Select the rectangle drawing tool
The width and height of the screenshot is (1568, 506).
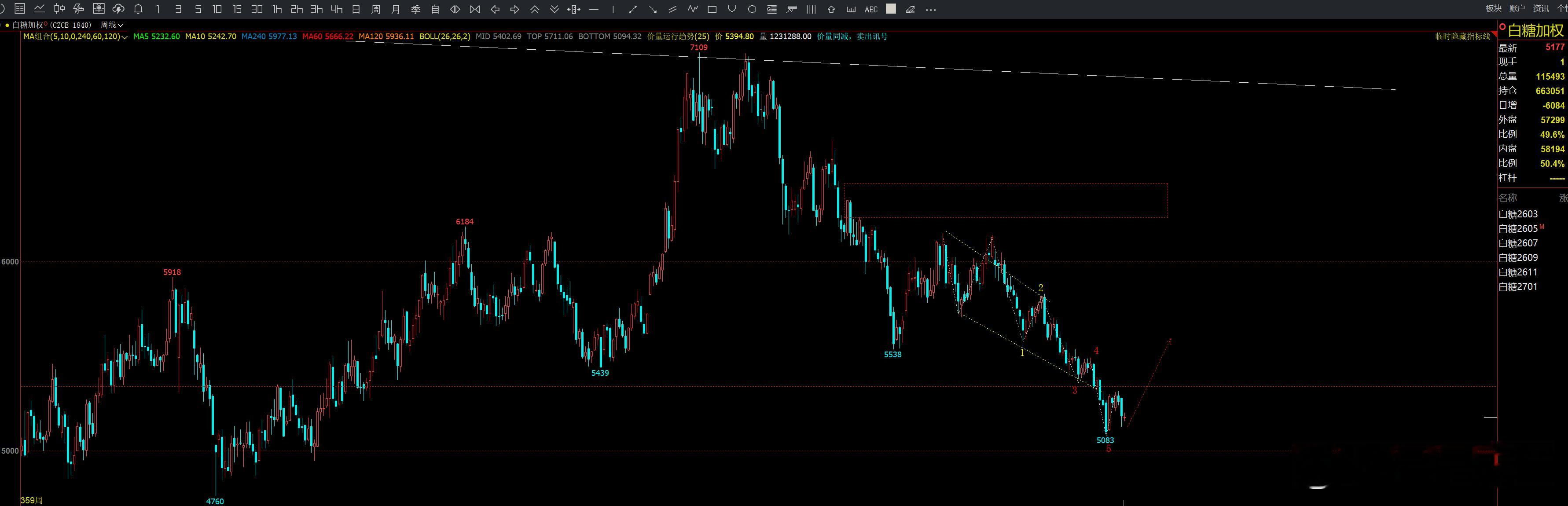pyautogui.click(x=712, y=9)
